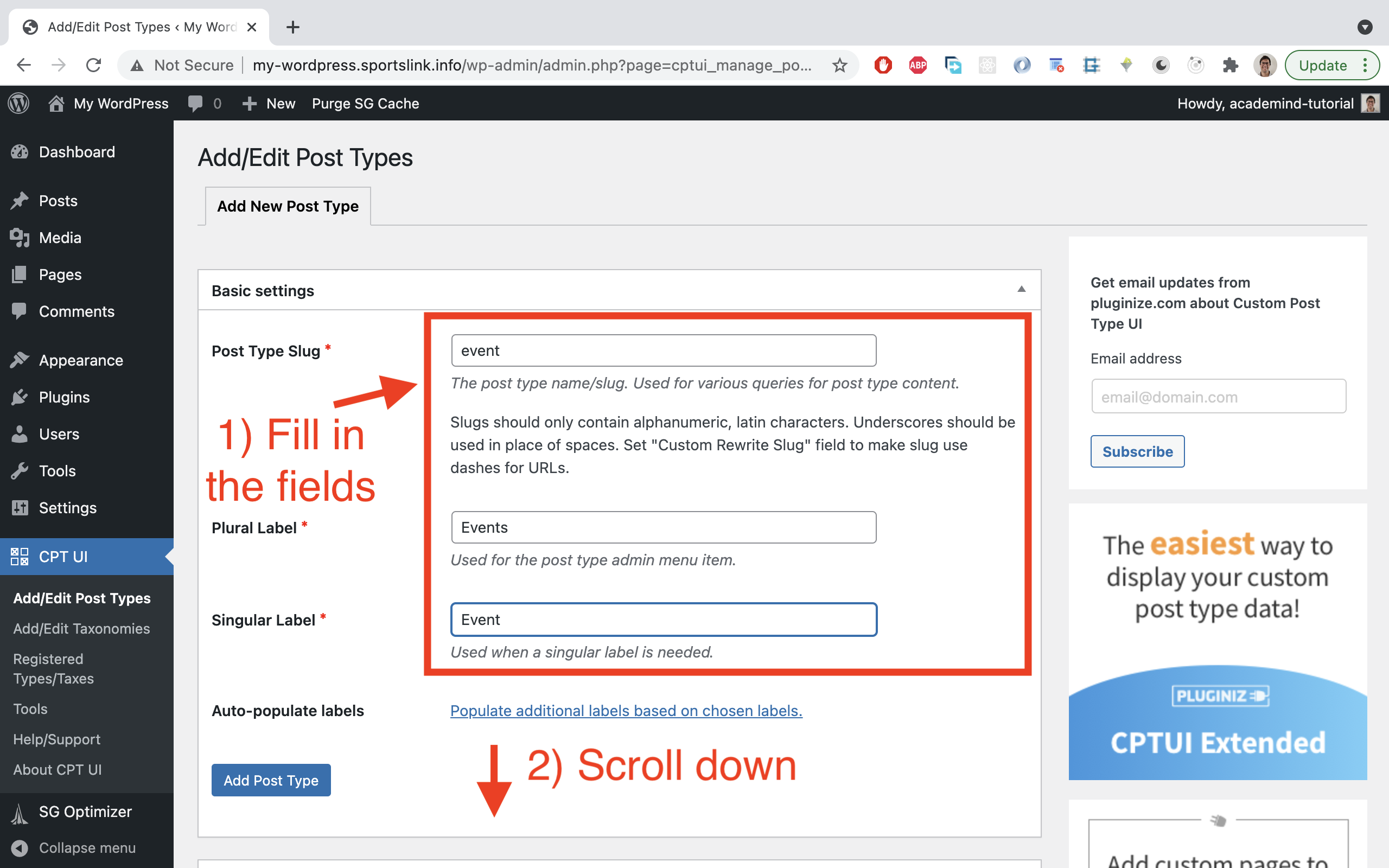Open the browser chevron dropdown top right
This screenshot has height=868, width=1389.
click(x=1366, y=27)
